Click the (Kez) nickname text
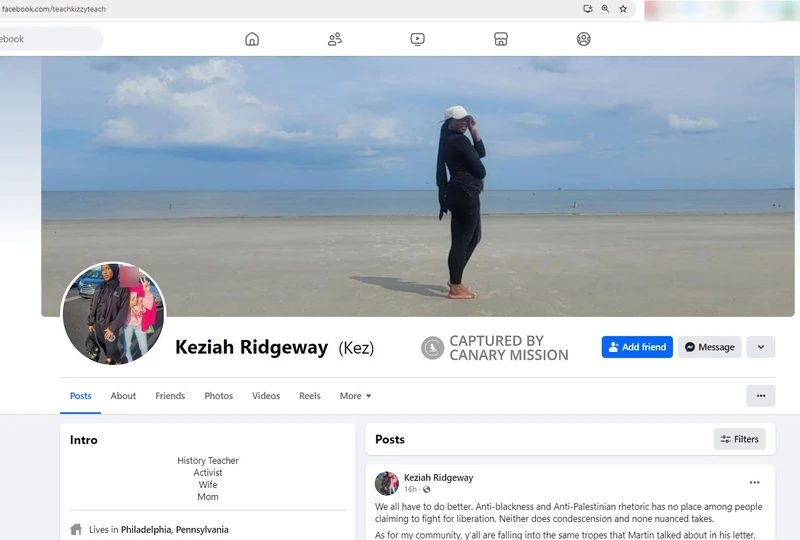This screenshot has height=540, width=800. [356, 348]
